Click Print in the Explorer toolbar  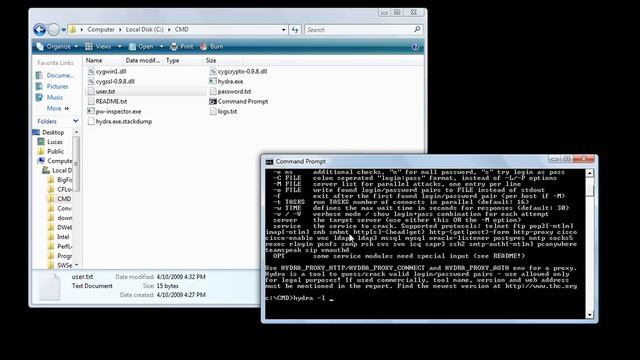(182, 47)
